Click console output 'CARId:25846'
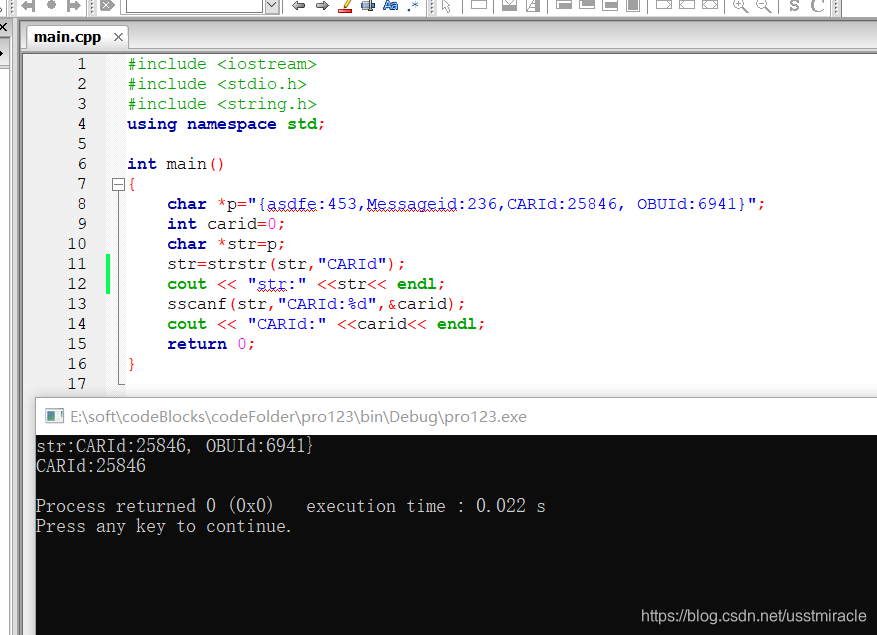Screen dimensions: 877x635 click(x=91, y=466)
